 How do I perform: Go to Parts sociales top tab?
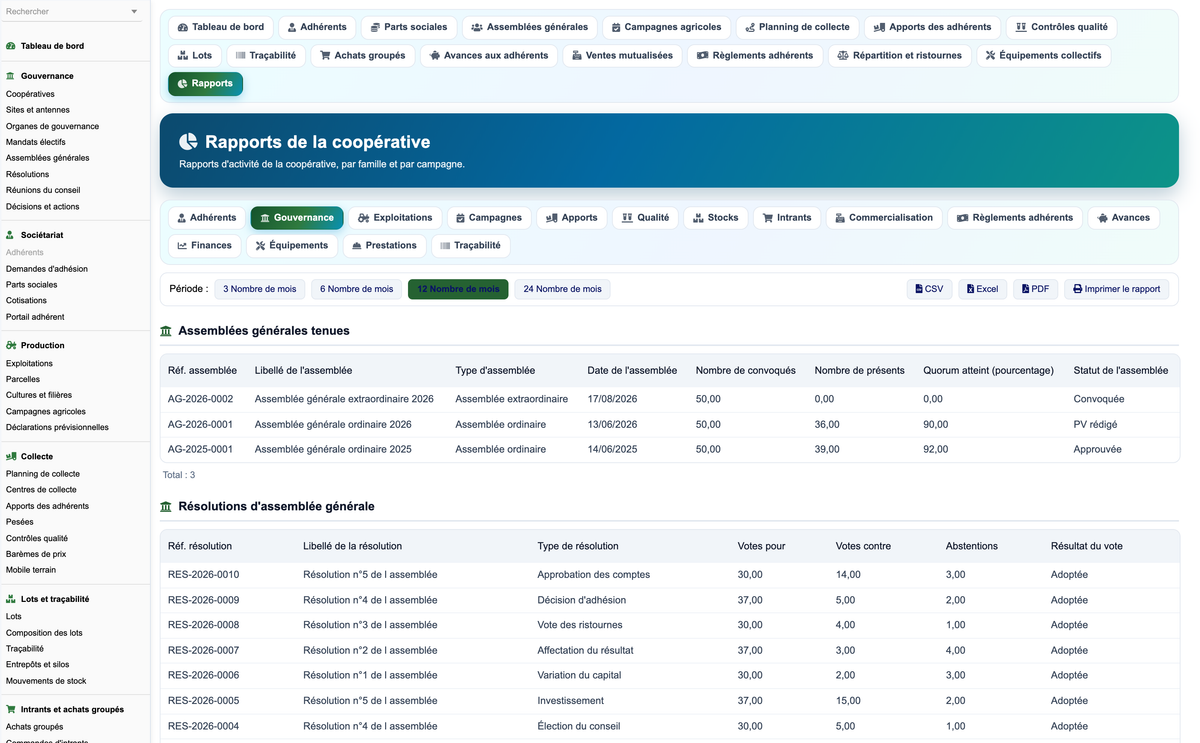409,27
